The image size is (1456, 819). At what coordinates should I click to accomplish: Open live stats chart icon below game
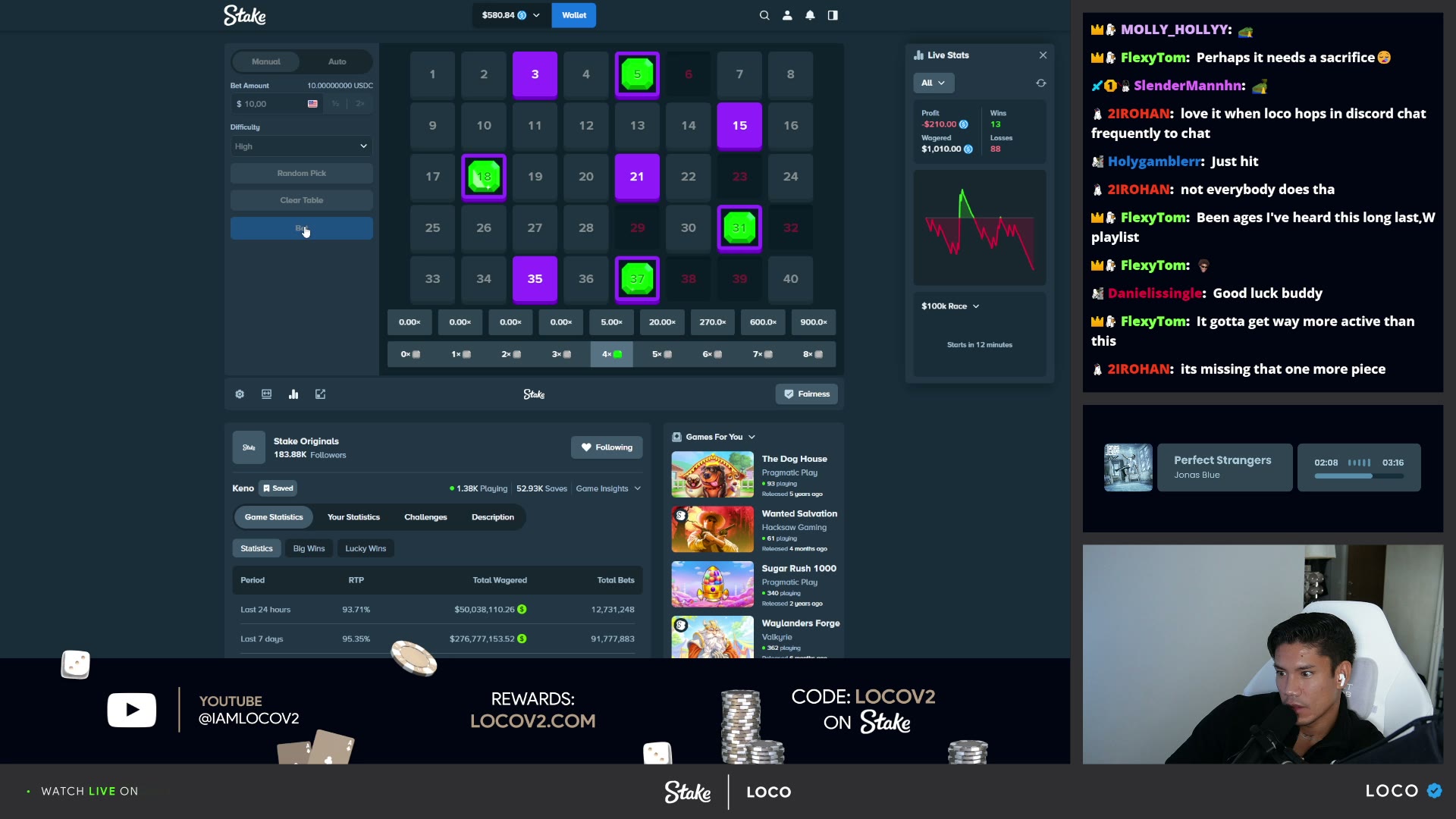(293, 394)
